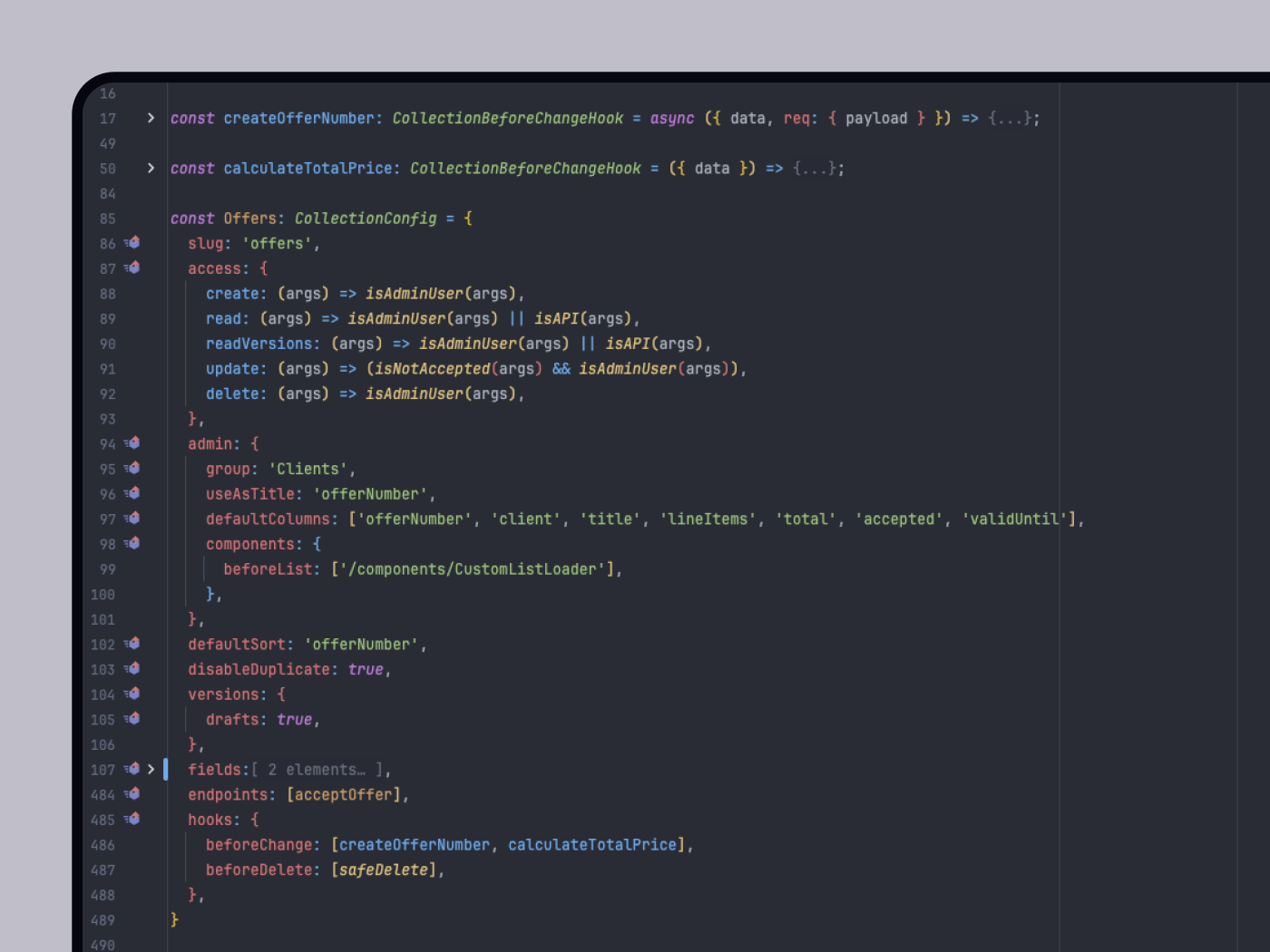Click 'true' value of drafts
This screenshot has width=1270, height=952.
click(x=295, y=719)
